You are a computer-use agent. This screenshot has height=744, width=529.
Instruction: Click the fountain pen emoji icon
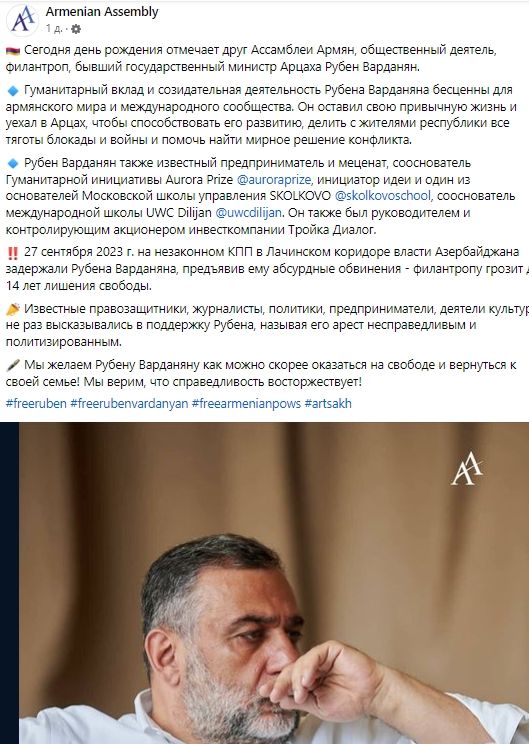[x=13, y=365]
